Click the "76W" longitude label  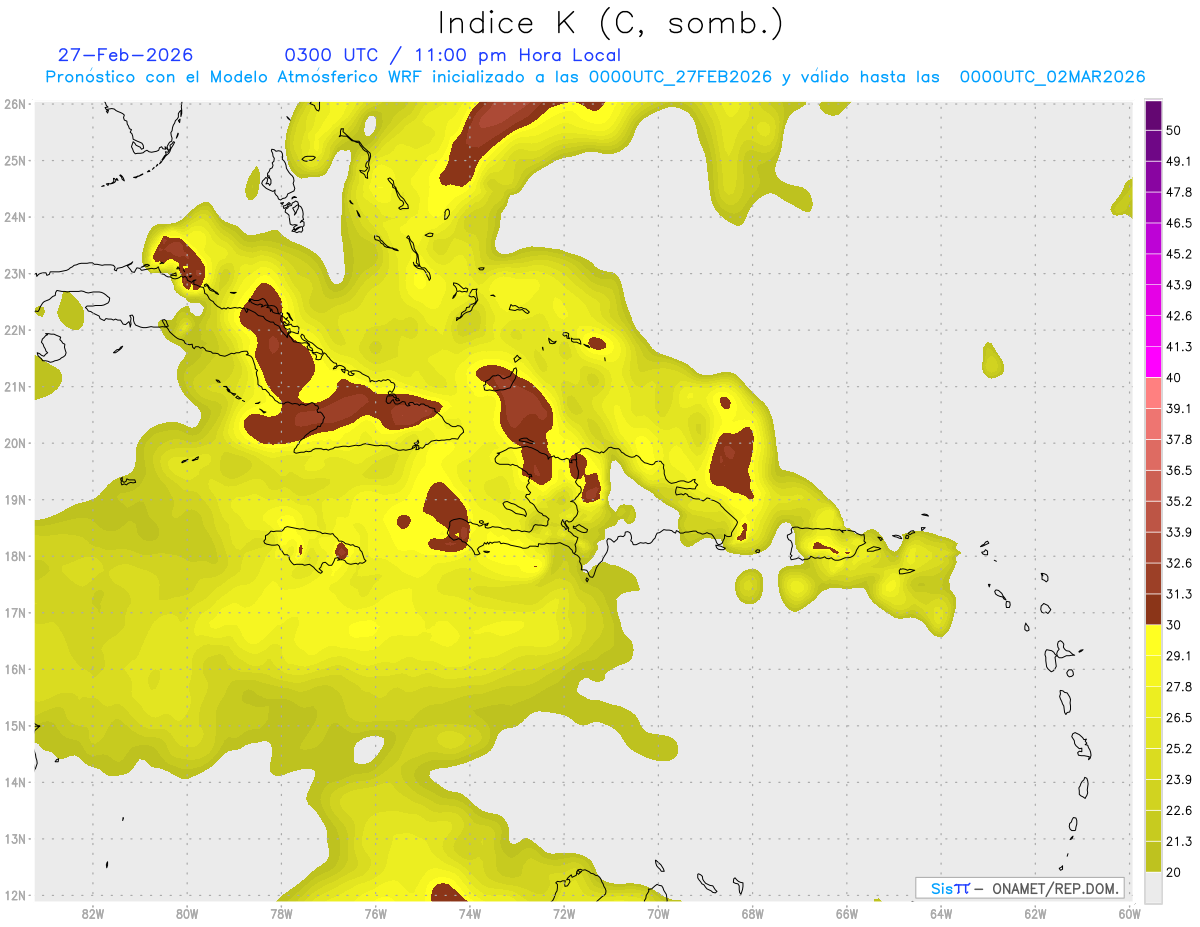[375, 914]
